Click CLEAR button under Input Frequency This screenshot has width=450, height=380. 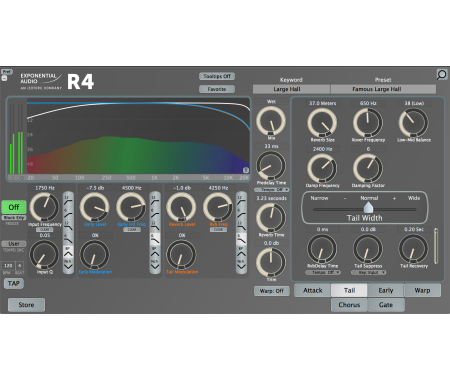tap(45, 230)
